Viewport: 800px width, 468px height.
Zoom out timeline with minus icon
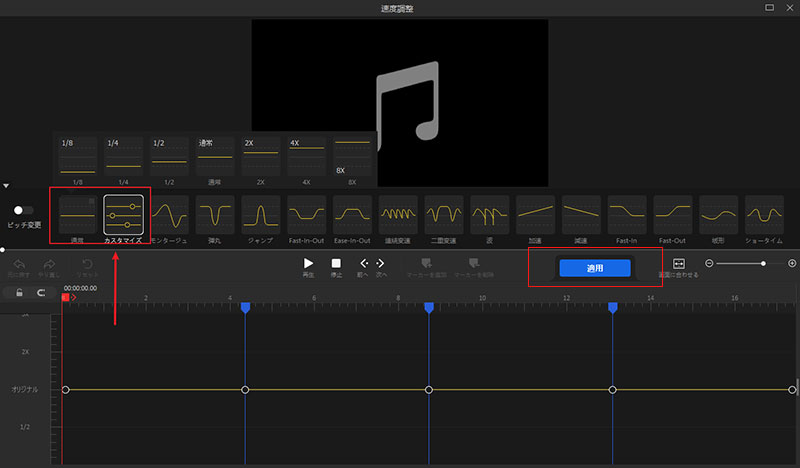click(709, 263)
